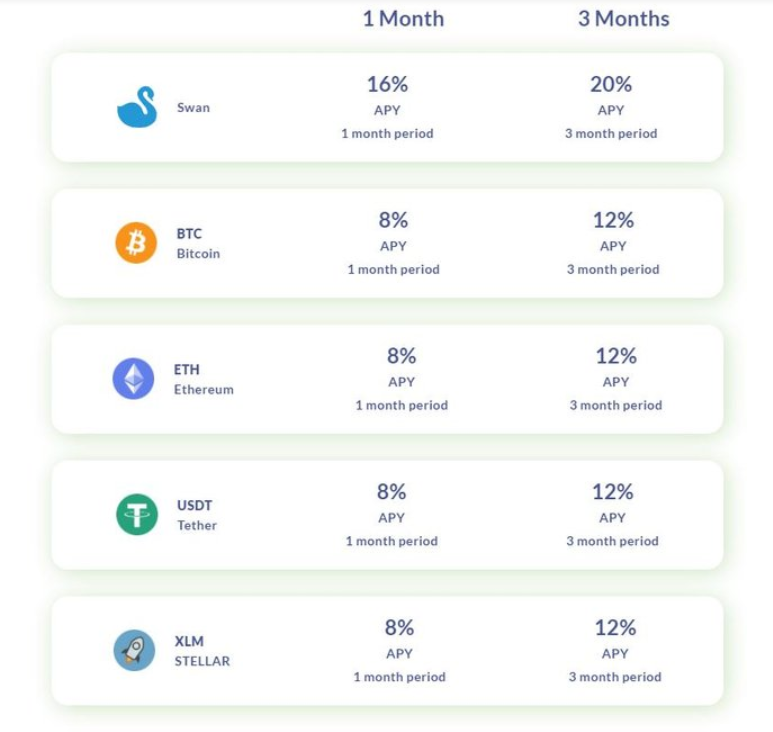Select the 1 Month column header

tap(403, 19)
